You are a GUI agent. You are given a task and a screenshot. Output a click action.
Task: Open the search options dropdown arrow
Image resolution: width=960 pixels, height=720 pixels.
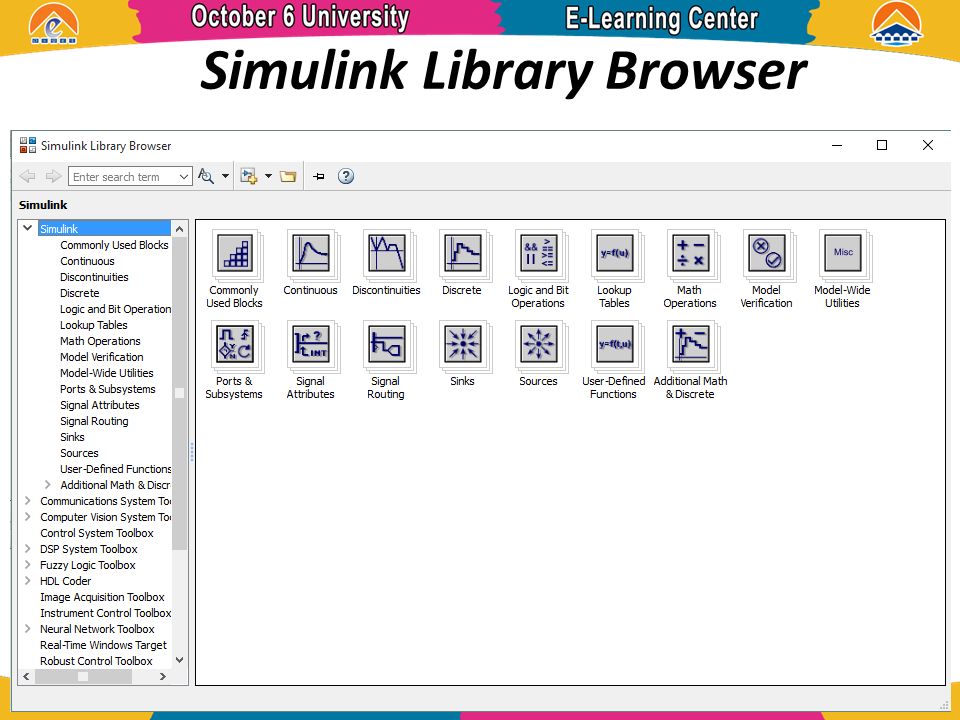pyautogui.click(x=225, y=176)
